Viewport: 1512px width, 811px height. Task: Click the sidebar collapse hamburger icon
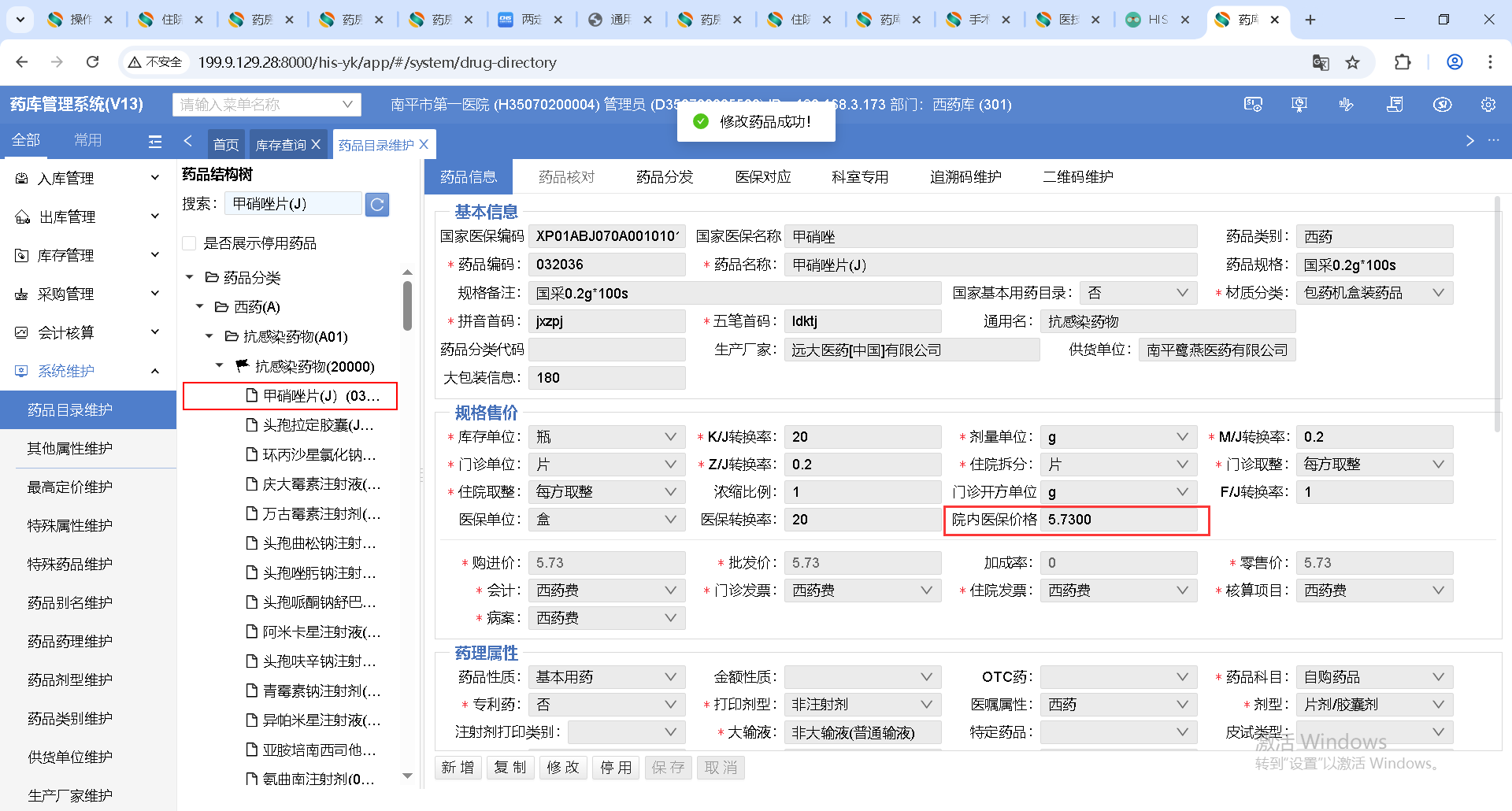pyautogui.click(x=155, y=141)
